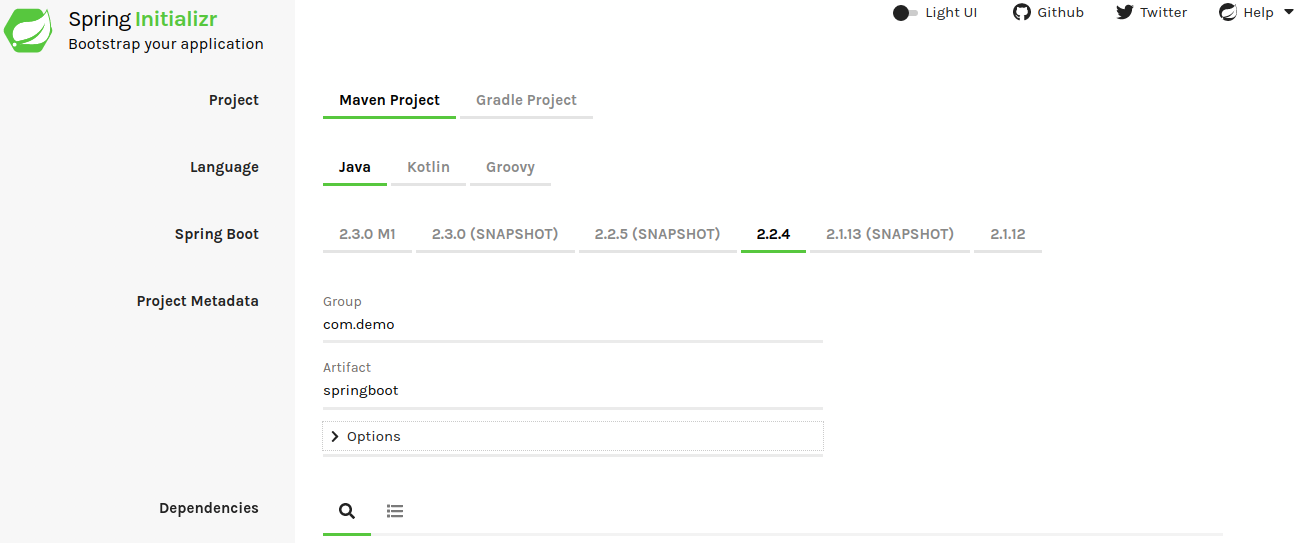Open the Help dropdown arrow
Image resolution: width=1309 pixels, height=543 pixels.
1288,12
